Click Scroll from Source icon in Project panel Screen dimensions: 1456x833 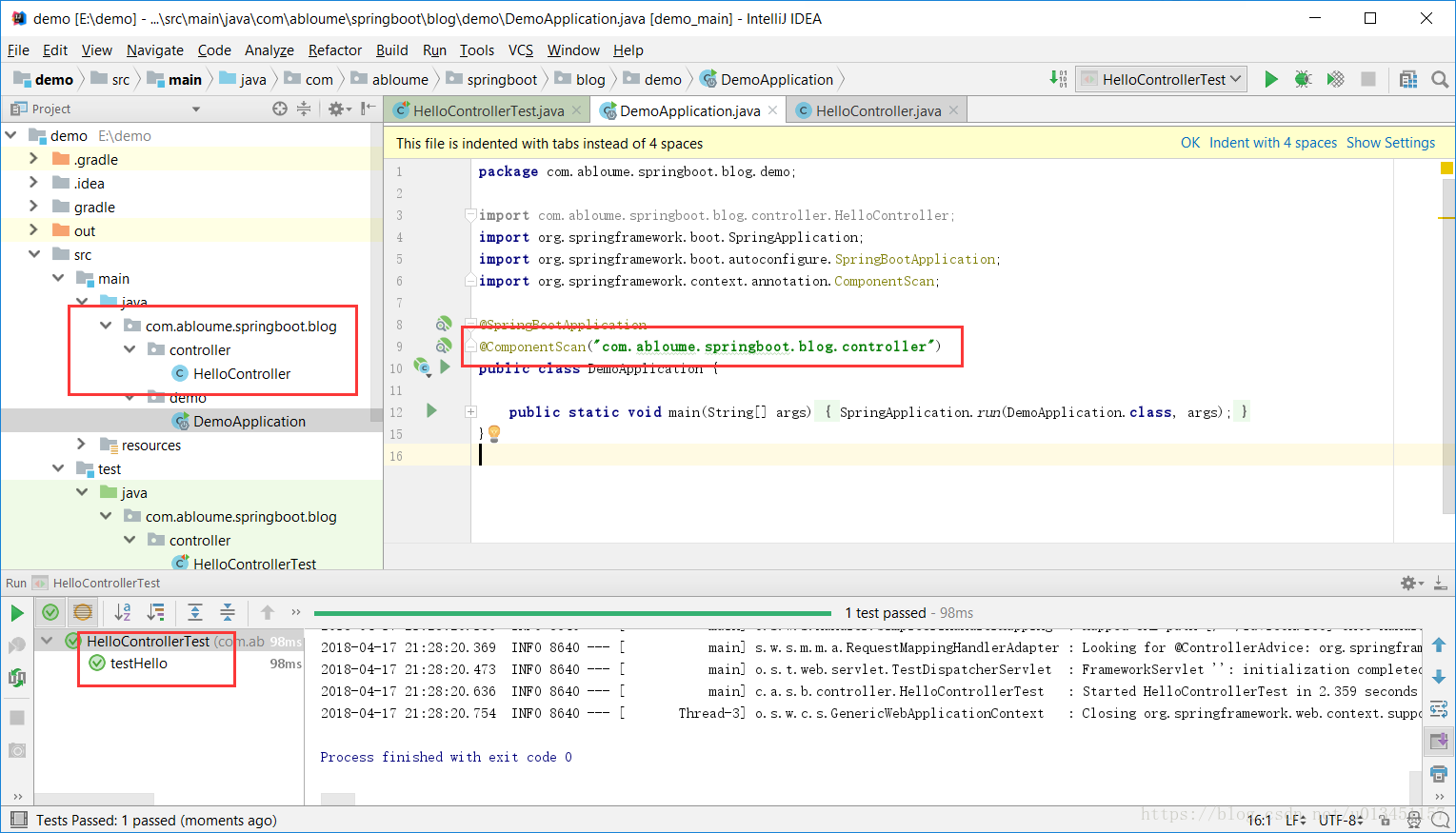[x=279, y=109]
